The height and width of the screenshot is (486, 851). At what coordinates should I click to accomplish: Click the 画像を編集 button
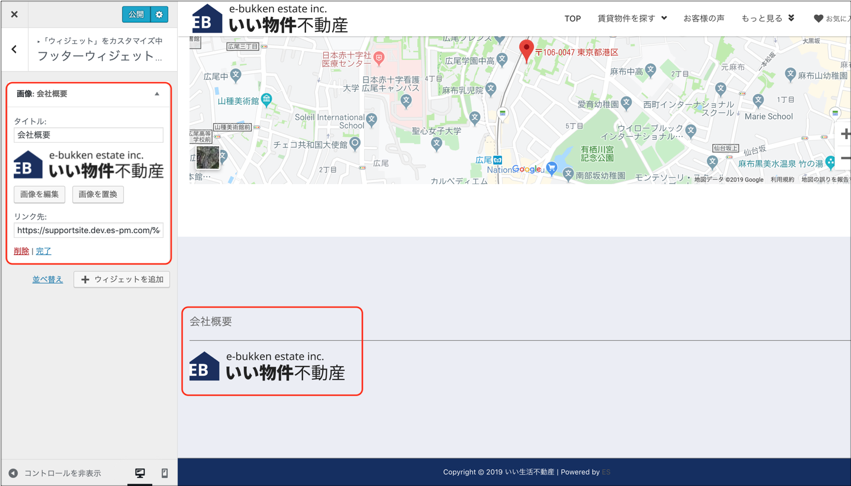(40, 194)
